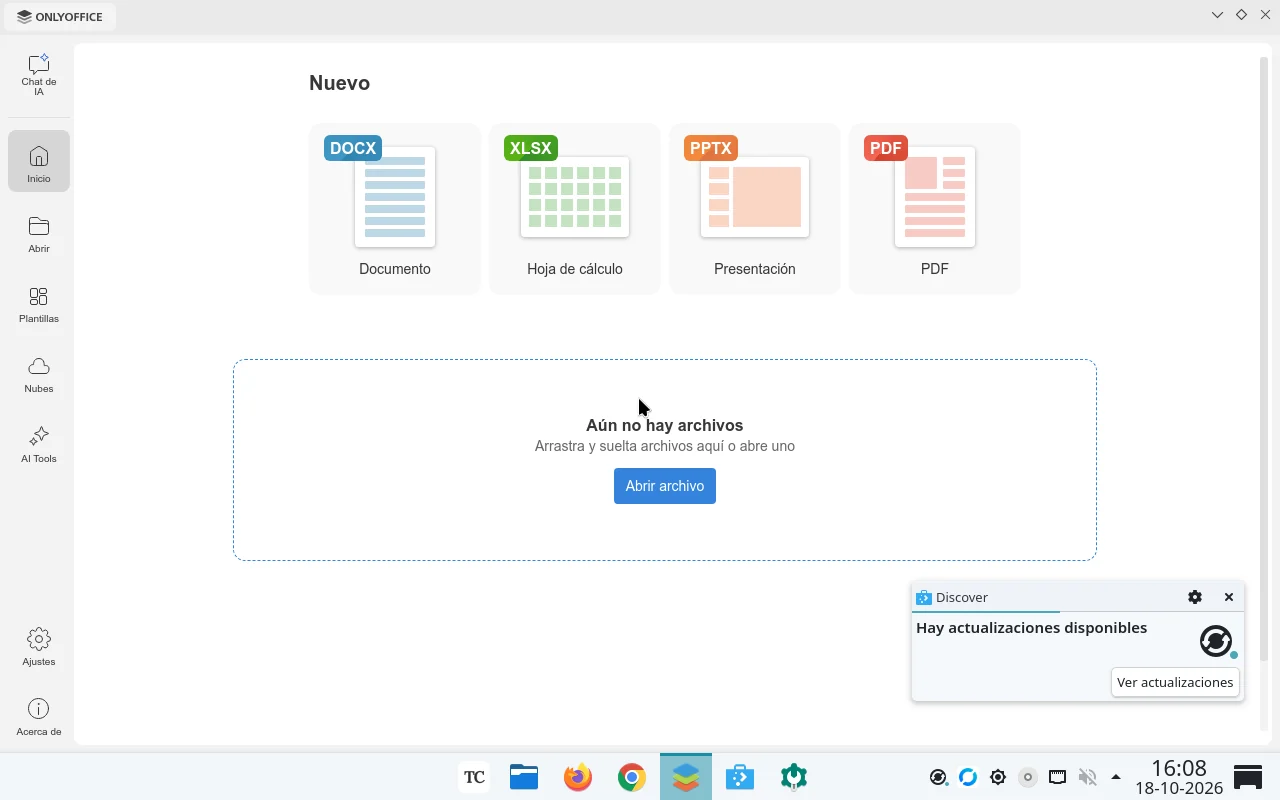The image size is (1280, 800).
Task: Open the Abrir folder section
Action: coord(39,234)
